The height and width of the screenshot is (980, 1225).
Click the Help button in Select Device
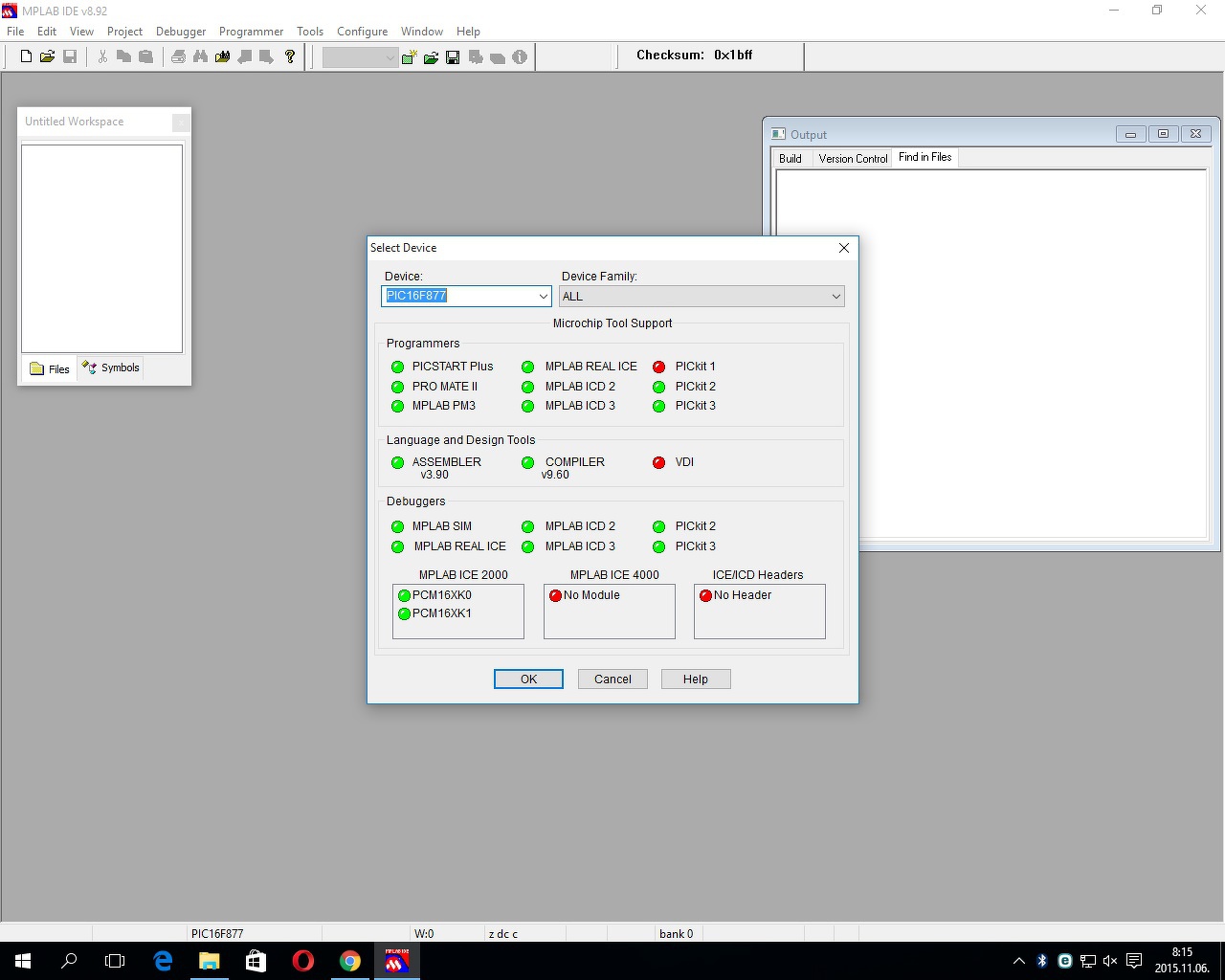click(696, 679)
